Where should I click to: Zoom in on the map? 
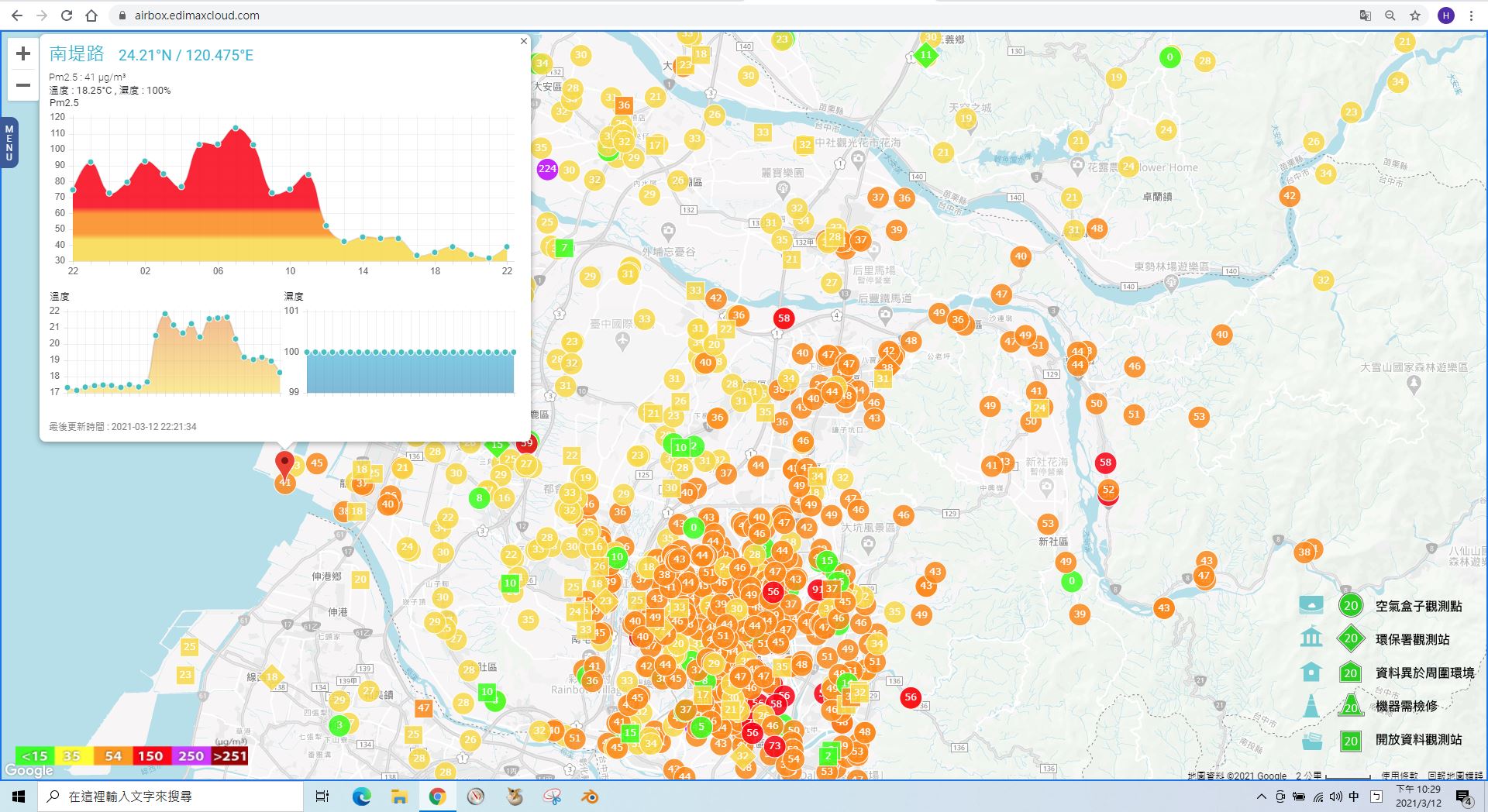tap(22, 53)
